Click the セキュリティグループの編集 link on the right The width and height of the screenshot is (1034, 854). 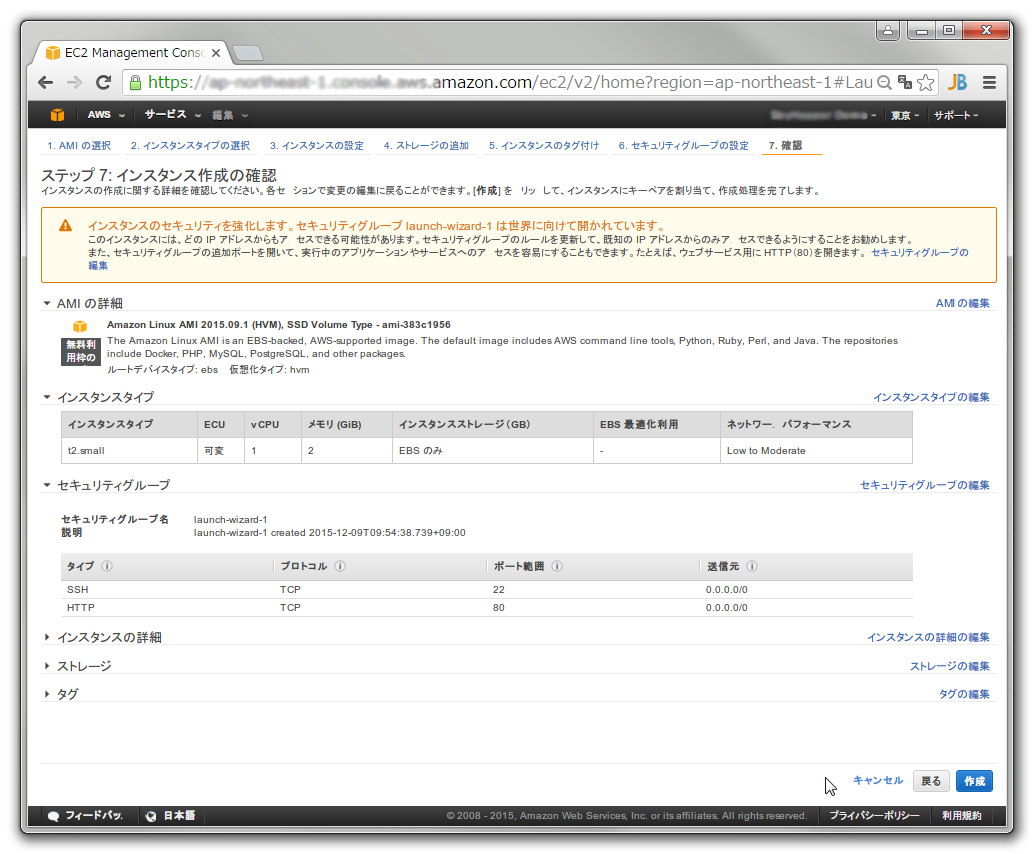pyautogui.click(x=925, y=485)
